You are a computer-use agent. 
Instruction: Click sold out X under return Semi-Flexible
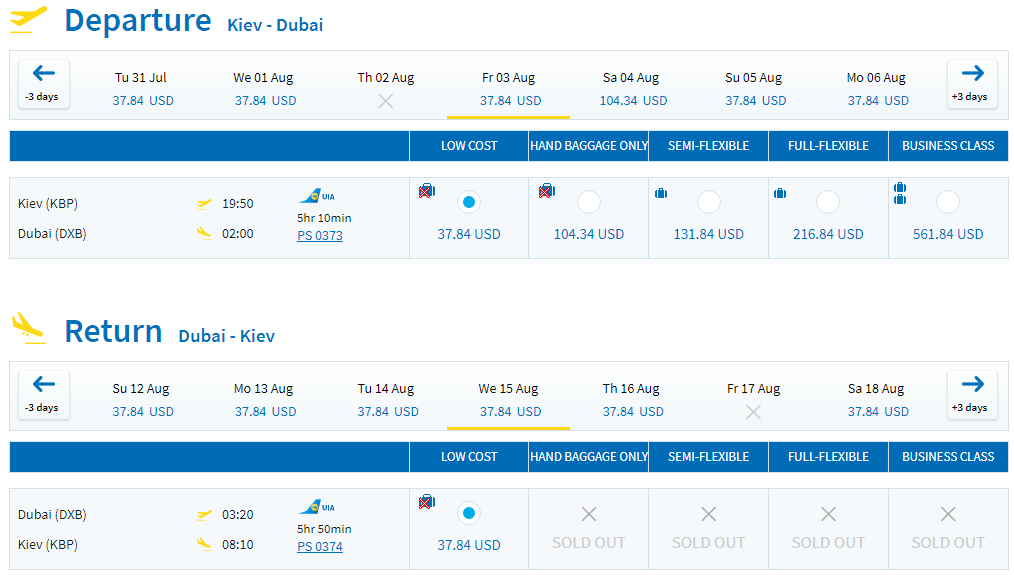[x=709, y=514]
